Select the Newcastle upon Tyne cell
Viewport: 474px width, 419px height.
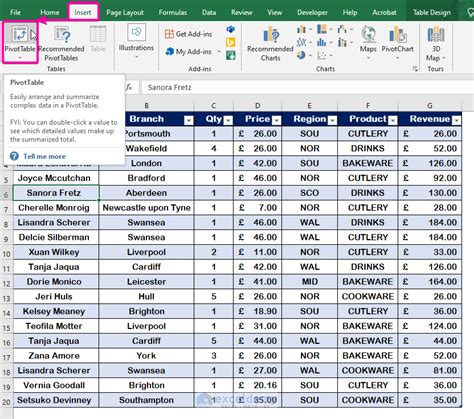146,208
